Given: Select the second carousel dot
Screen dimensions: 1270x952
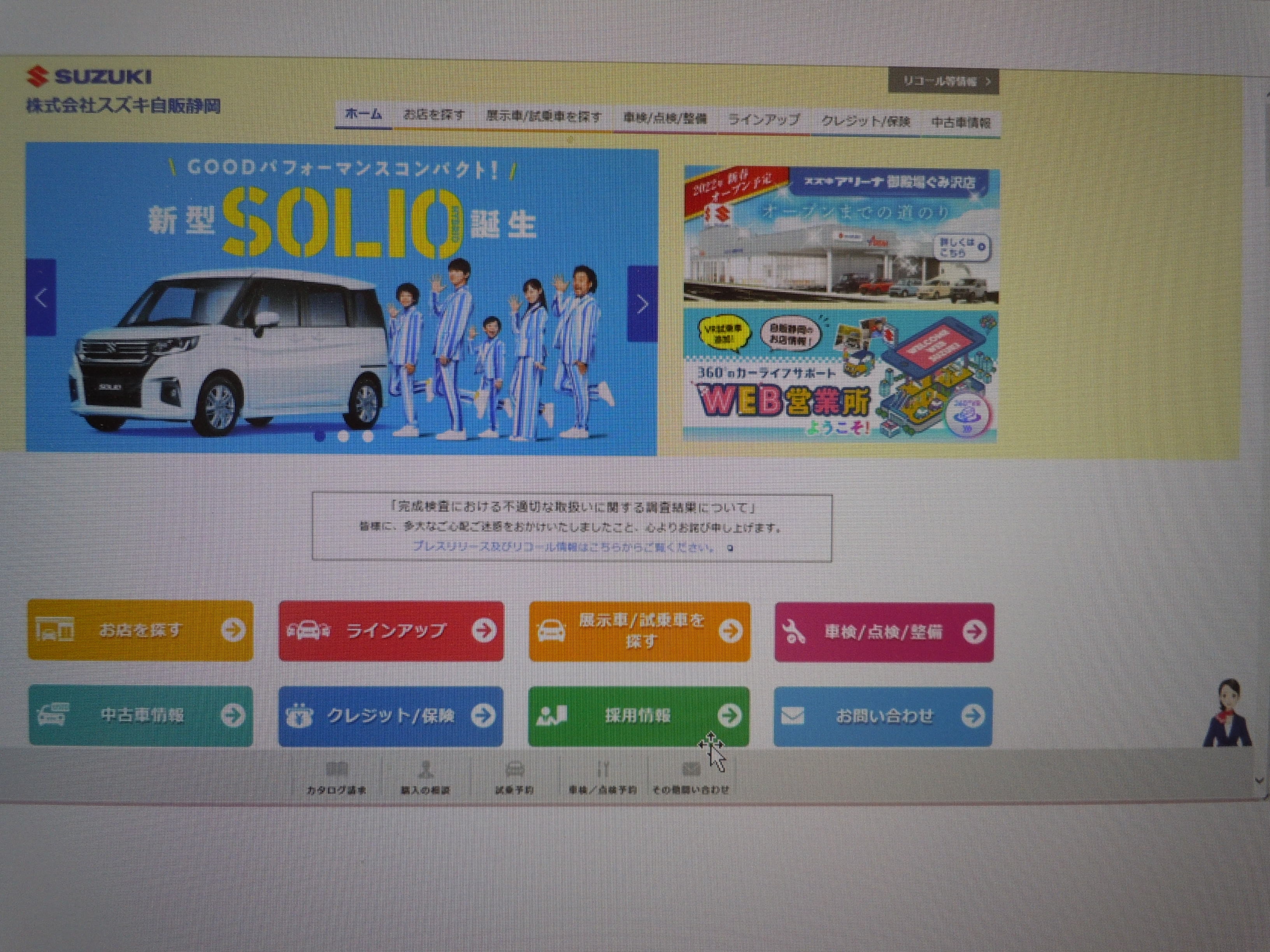Looking at the screenshot, I should pos(343,436).
